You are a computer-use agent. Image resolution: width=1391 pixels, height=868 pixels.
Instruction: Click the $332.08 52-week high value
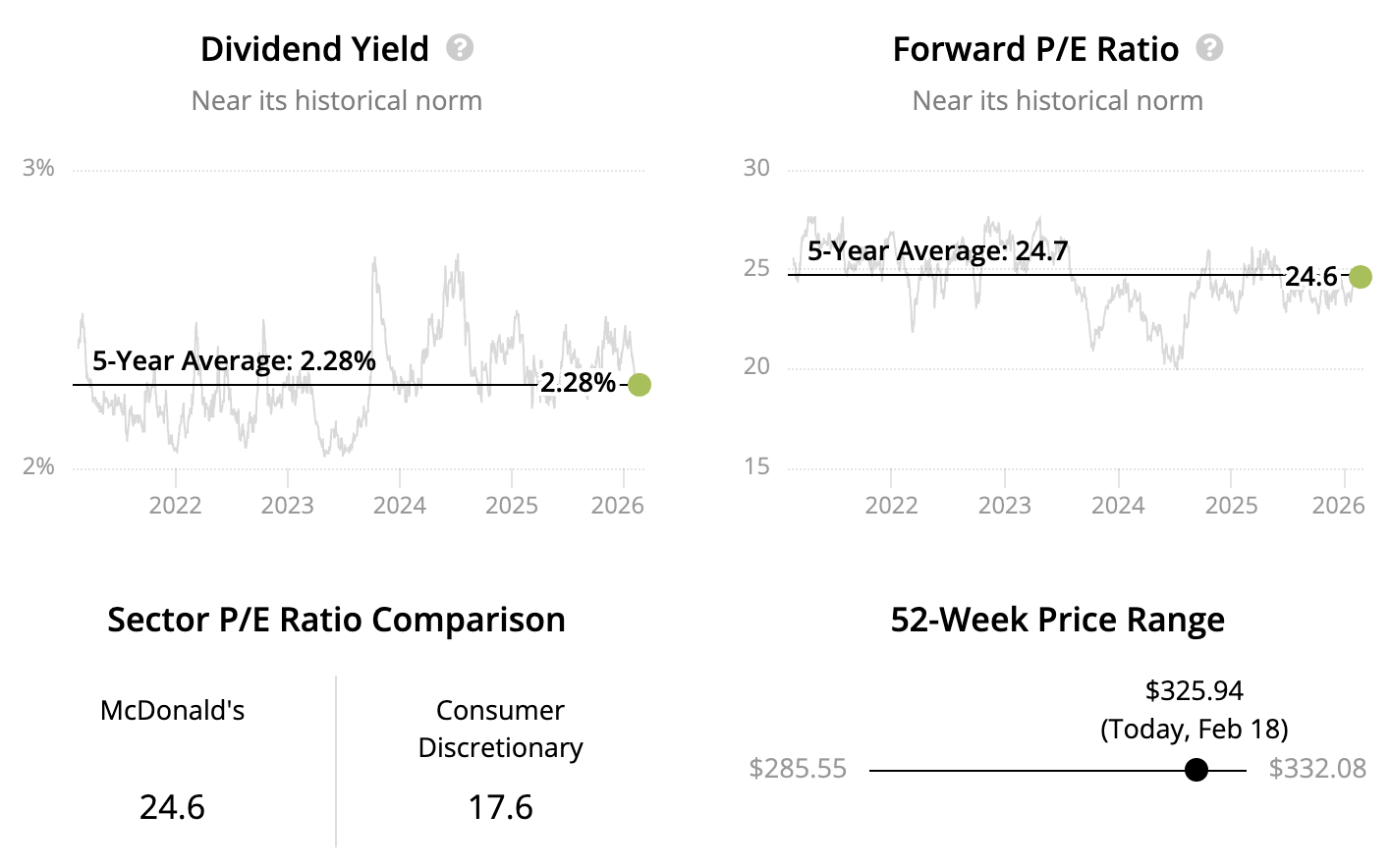pyautogui.click(x=1316, y=768)
